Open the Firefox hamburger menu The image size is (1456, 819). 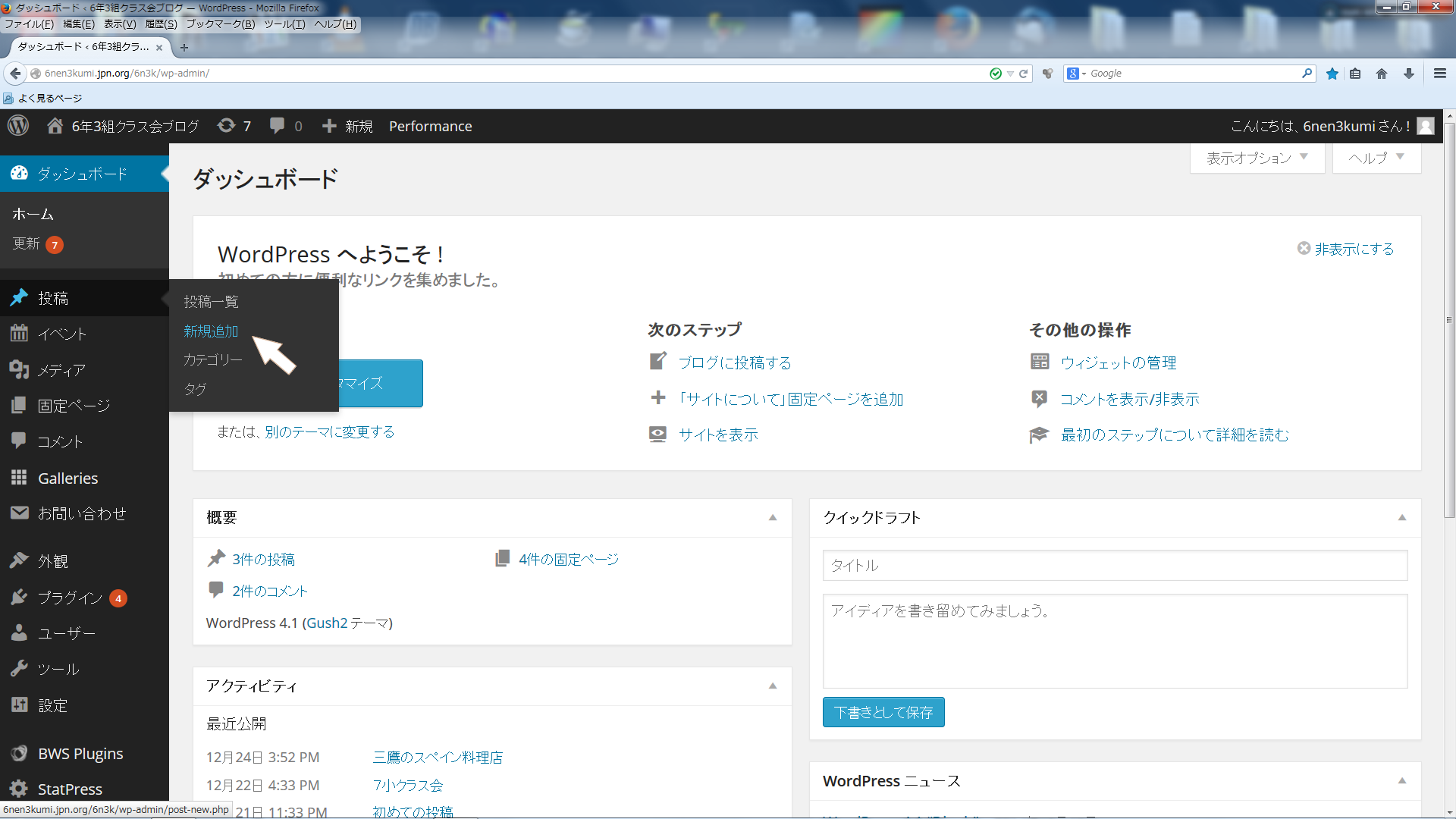tap(1440, 74)
